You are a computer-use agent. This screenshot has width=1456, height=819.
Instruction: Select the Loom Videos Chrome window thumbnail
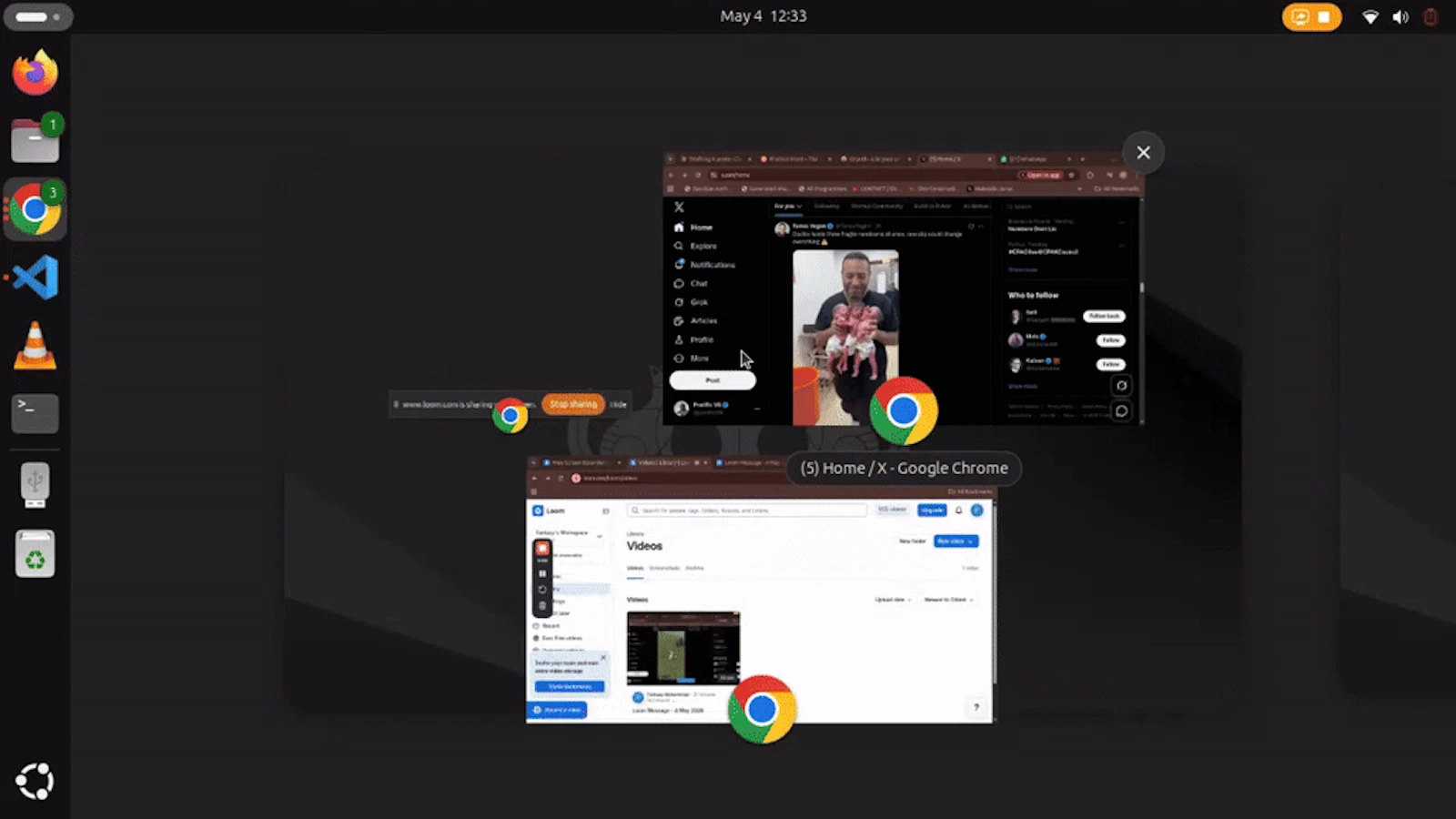point(760,590)
